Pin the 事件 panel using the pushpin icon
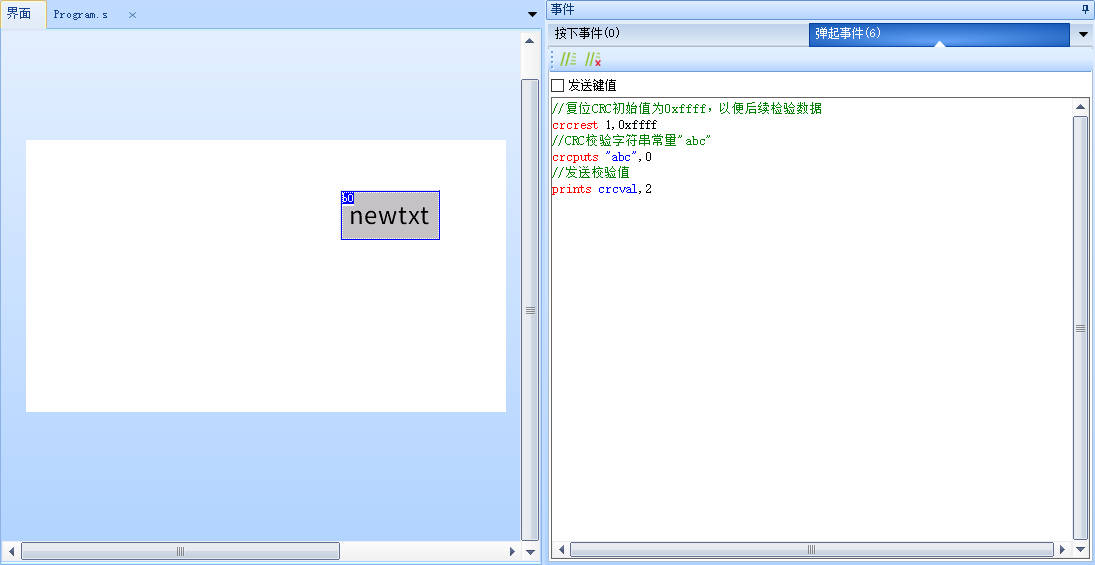1095x565 pixels. pos(1086,9)
